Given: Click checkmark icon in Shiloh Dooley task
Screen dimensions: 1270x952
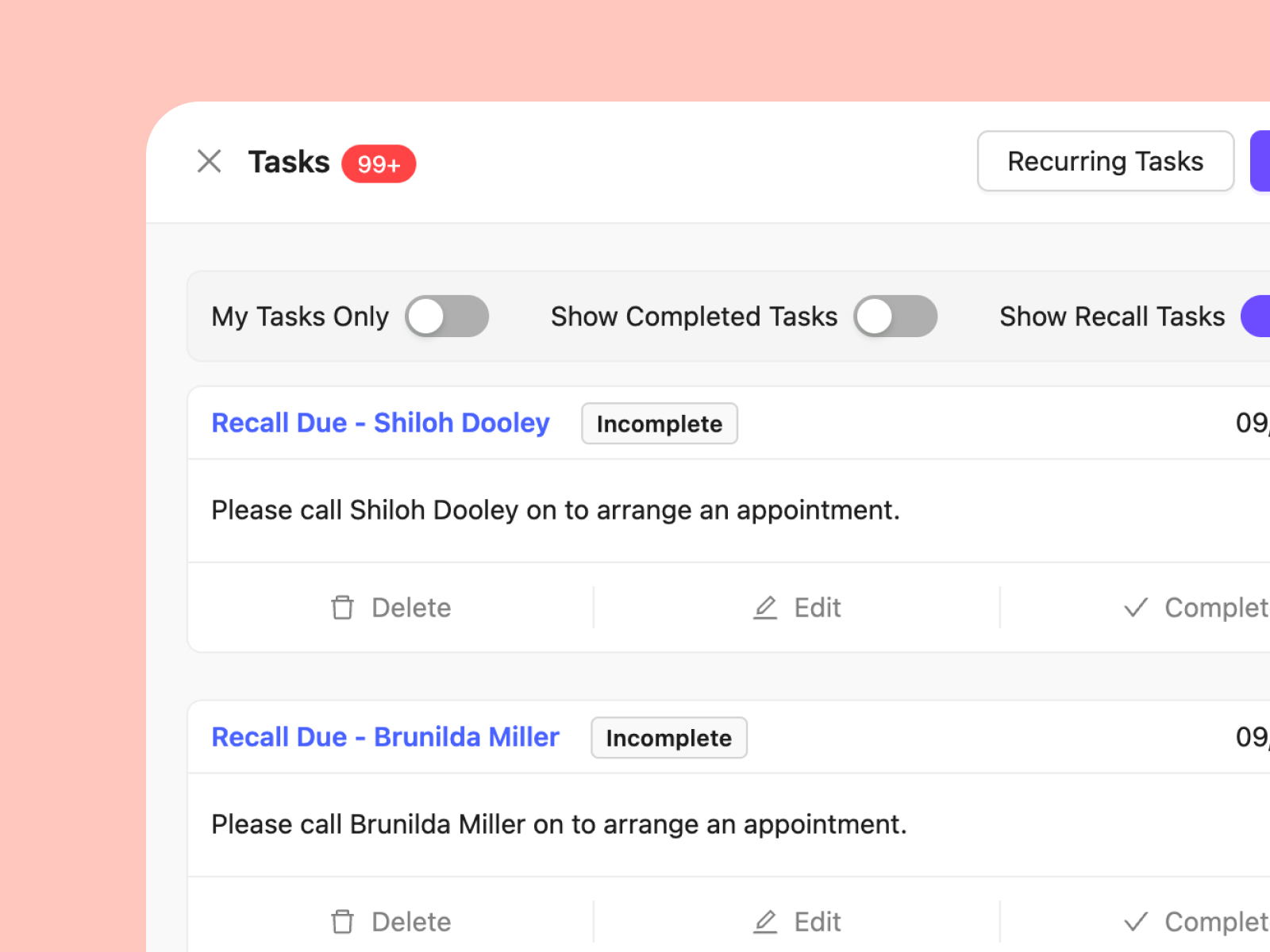Looking at the screenshot, I should (1137, 608).
